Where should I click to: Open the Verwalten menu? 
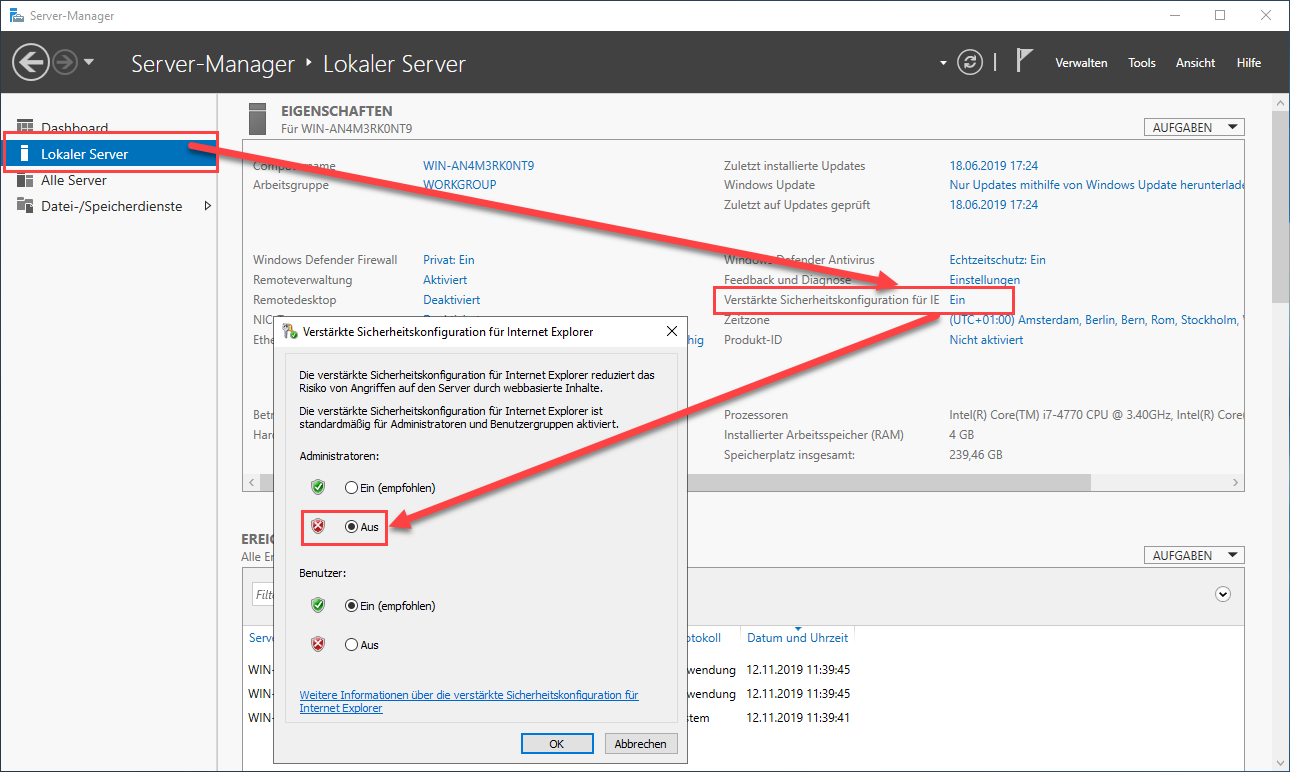tap(1081, 63)
